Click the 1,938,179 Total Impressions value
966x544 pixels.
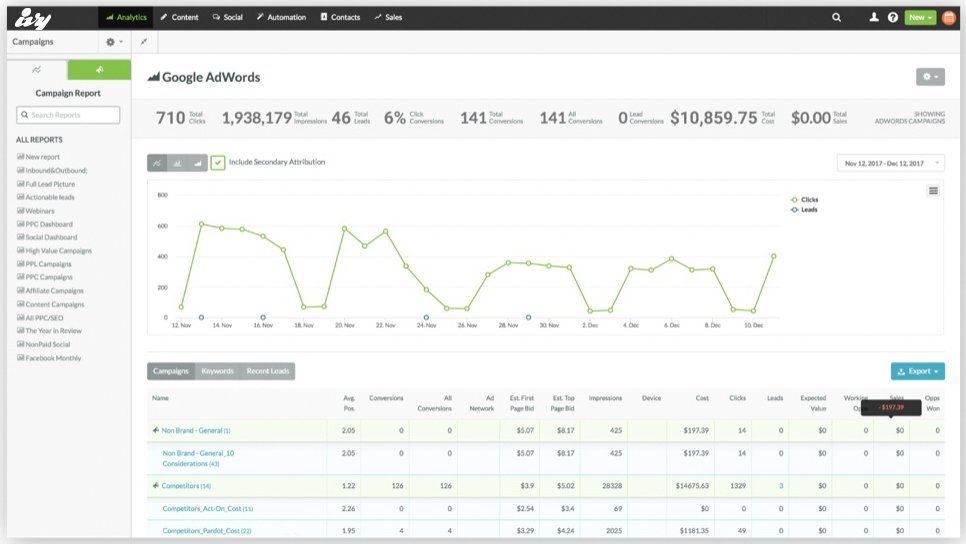256,118
